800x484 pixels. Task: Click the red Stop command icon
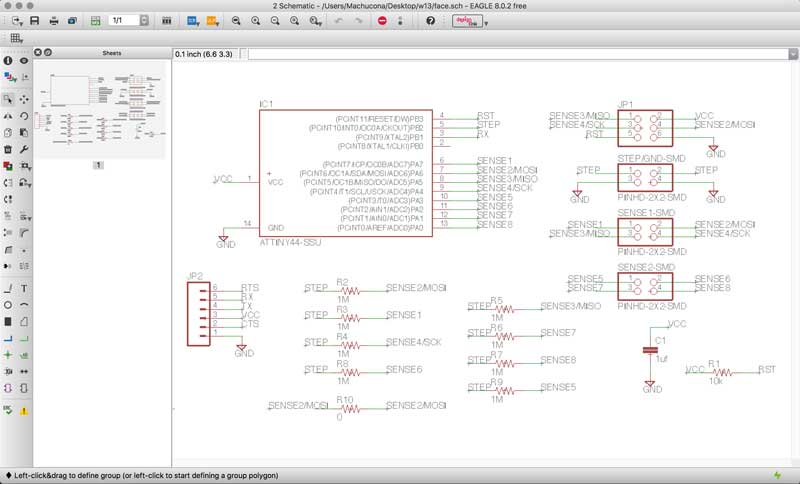pyautogui.click(x=382, y=21)
